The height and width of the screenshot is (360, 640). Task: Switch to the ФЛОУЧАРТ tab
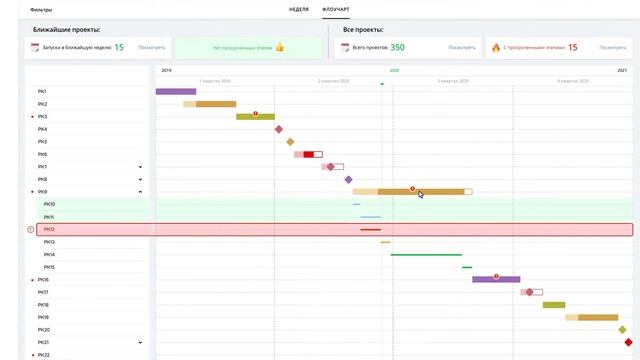[x=336, y=9]
